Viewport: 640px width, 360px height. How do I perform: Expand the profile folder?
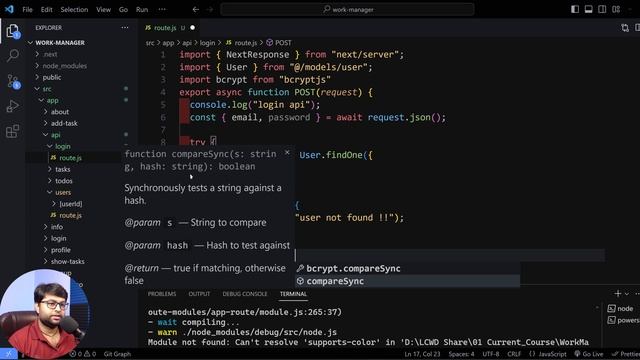coord(60,250)
